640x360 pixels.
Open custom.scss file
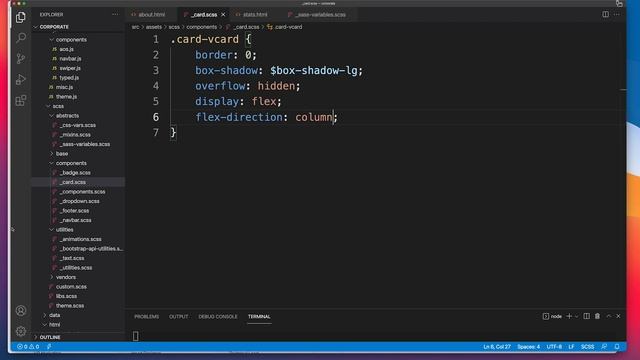click(x=71, y=287)
